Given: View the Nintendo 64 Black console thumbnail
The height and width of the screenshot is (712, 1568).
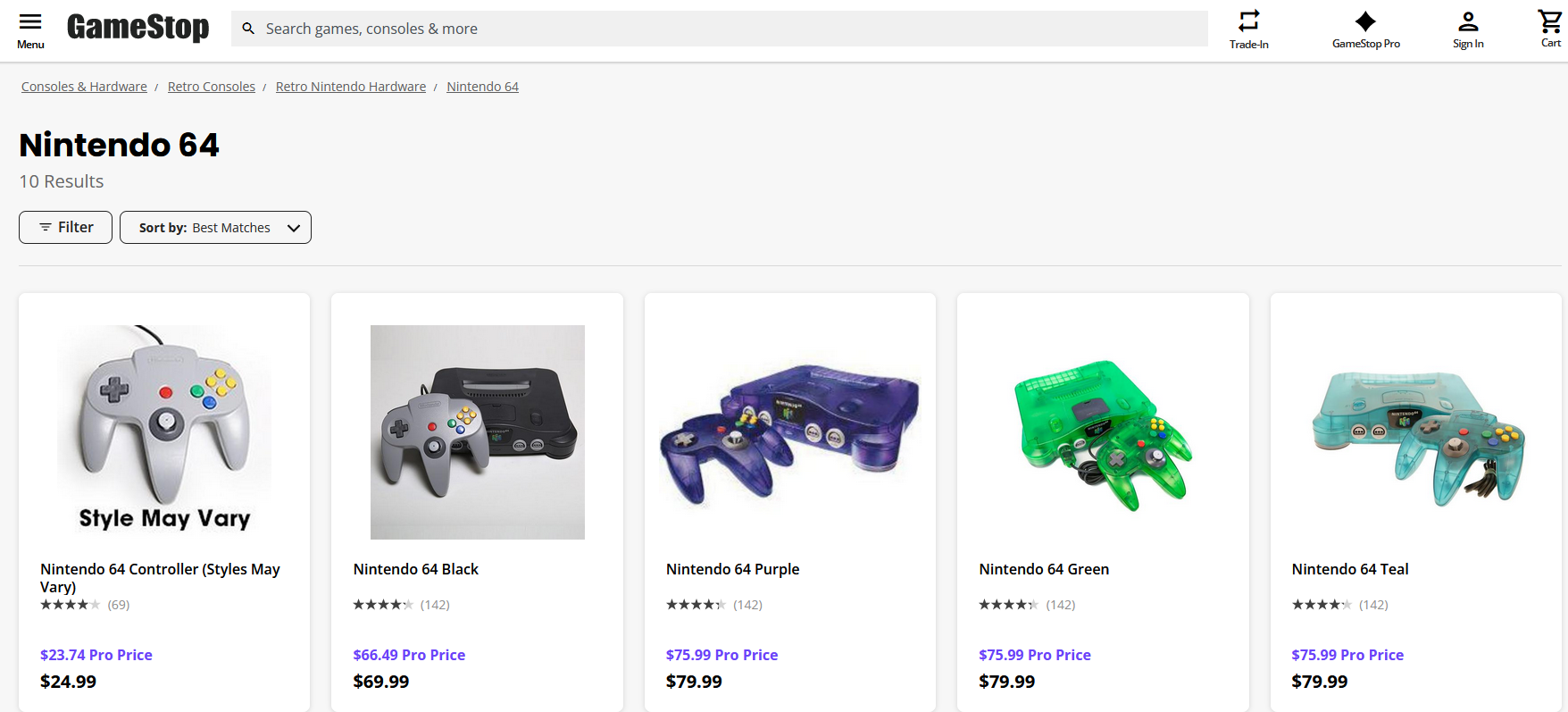Looking at the screenshot, I should 477,431.
